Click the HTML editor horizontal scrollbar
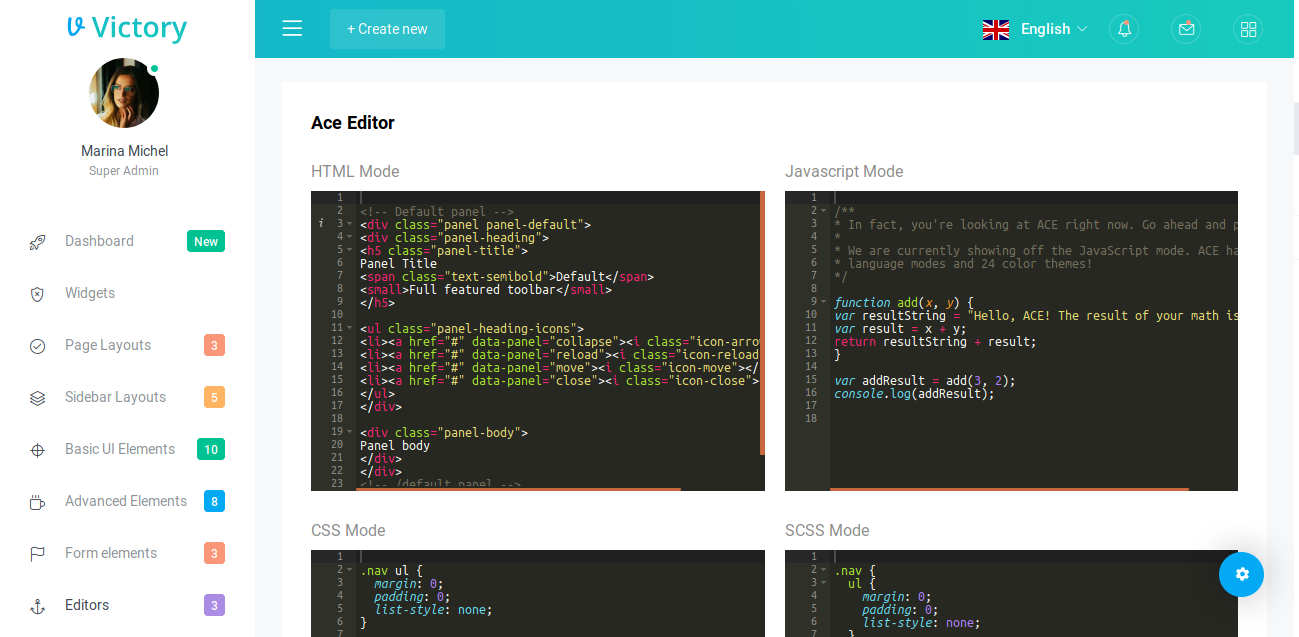1299x637 pixels. point(518,489)
